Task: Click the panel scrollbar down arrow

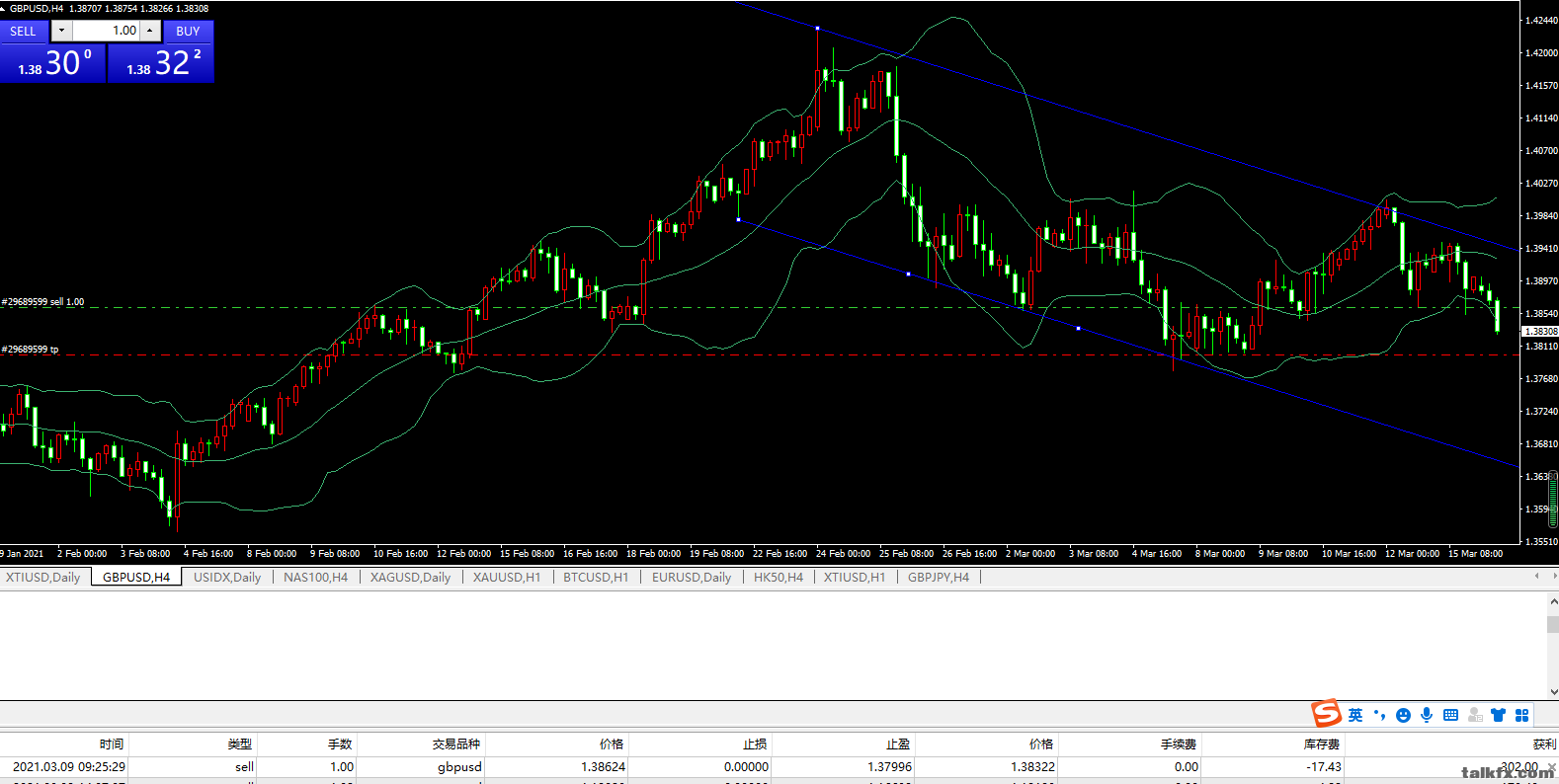Action: tap(1552, 691)
